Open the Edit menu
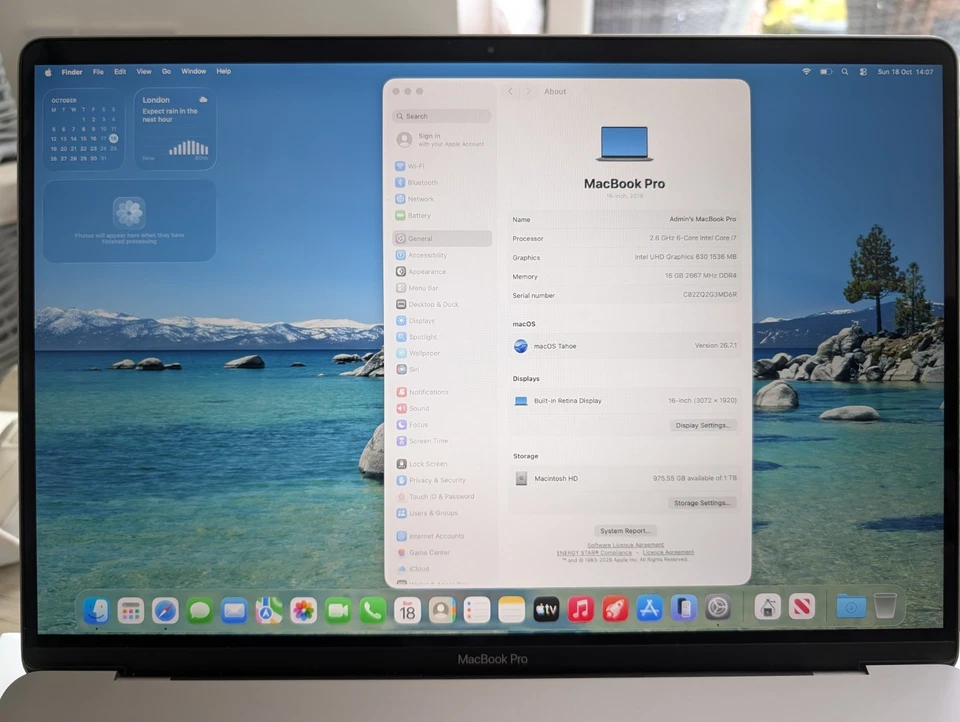 point(120,72)
